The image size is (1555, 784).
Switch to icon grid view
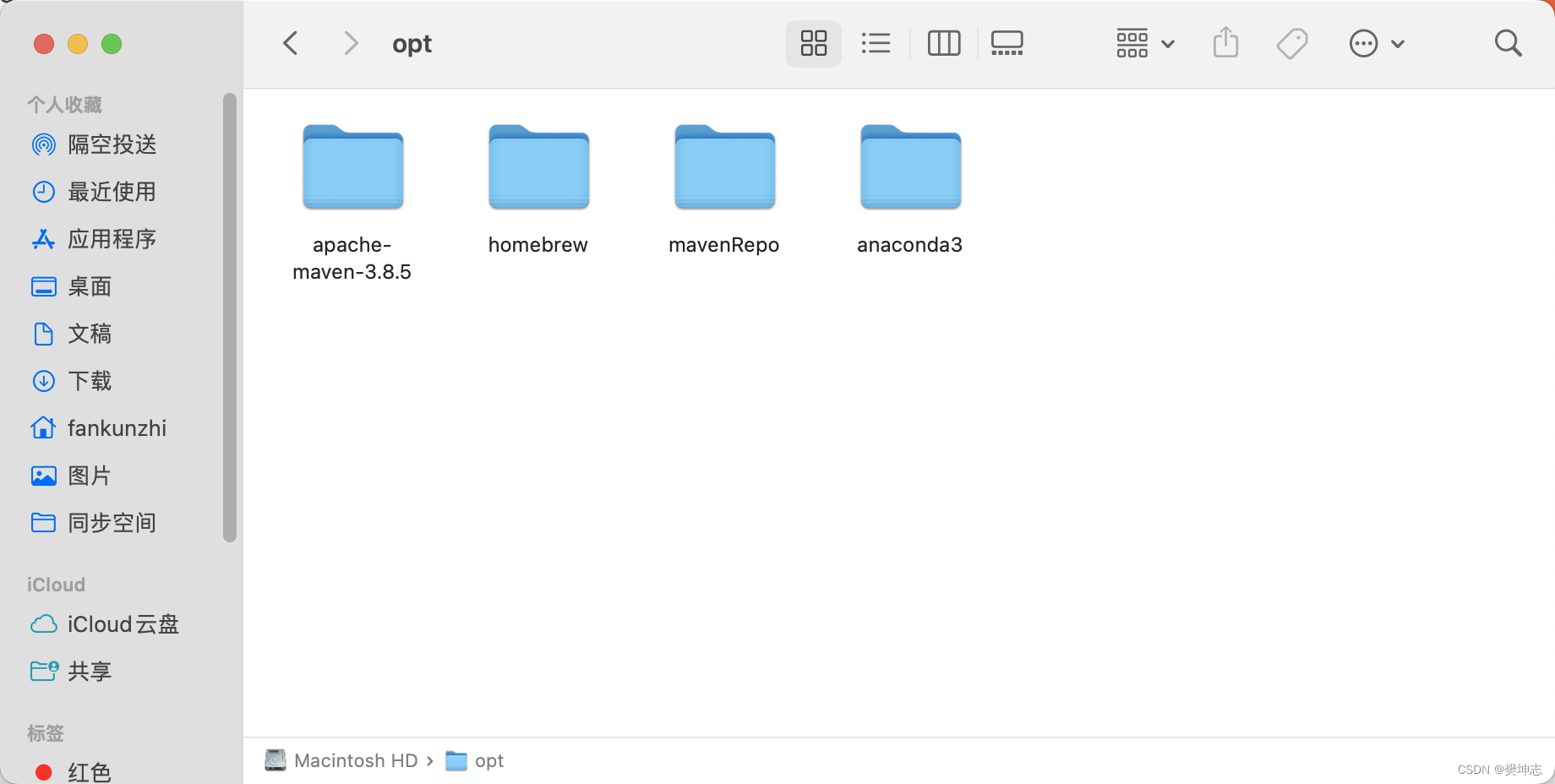(814, 43)
